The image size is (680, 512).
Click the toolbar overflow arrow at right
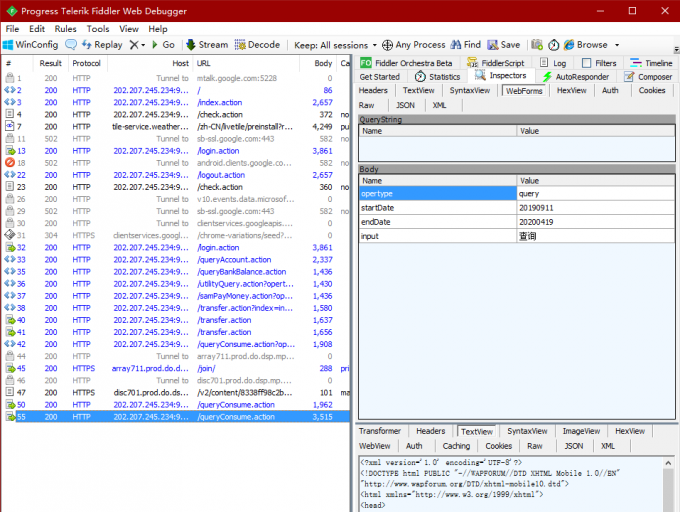pyautogui.click(x=676, y=49)
